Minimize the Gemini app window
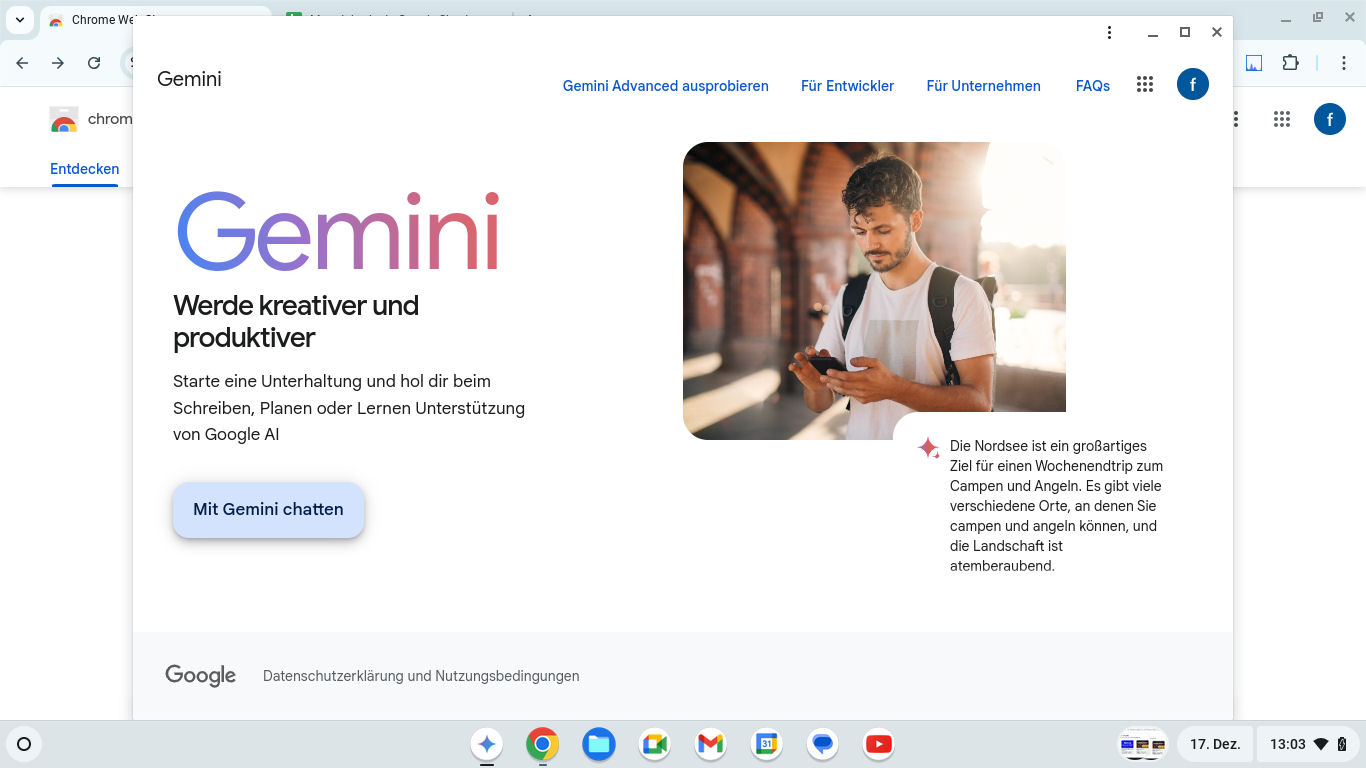This screenshot has height=768, width=1366. click(x=1153, y=33)
